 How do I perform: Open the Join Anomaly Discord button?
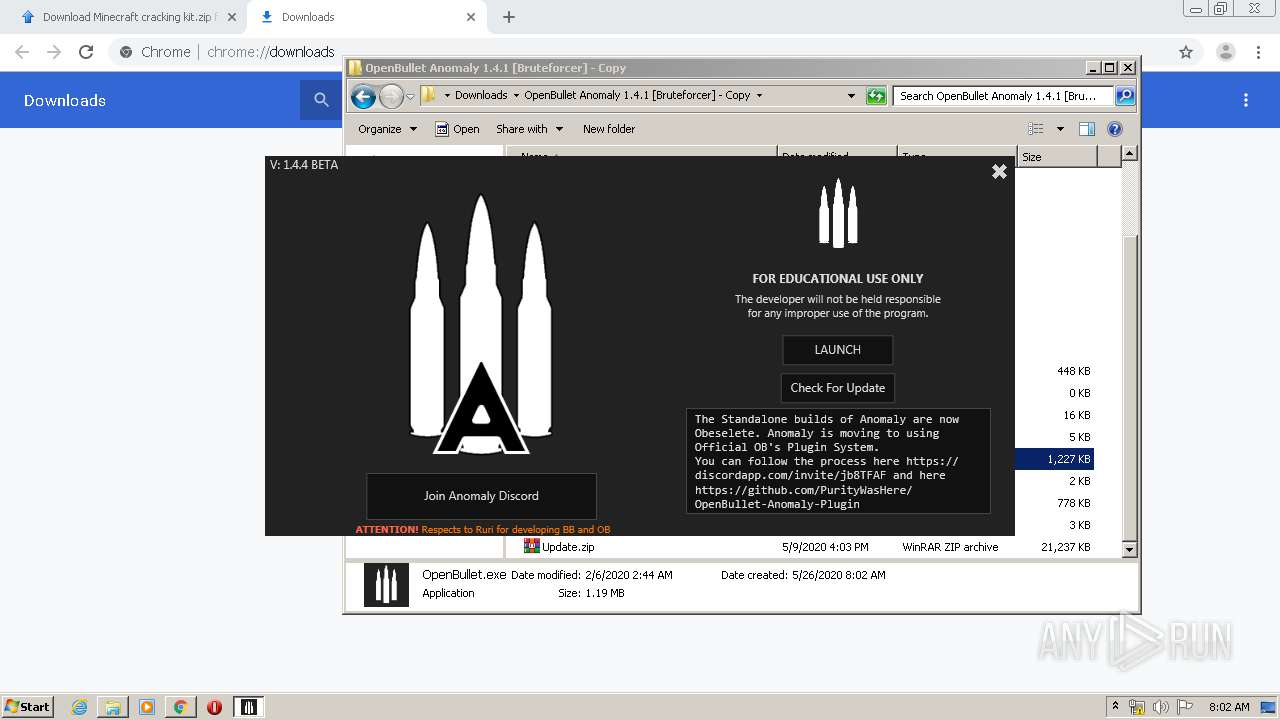[481, 496]
